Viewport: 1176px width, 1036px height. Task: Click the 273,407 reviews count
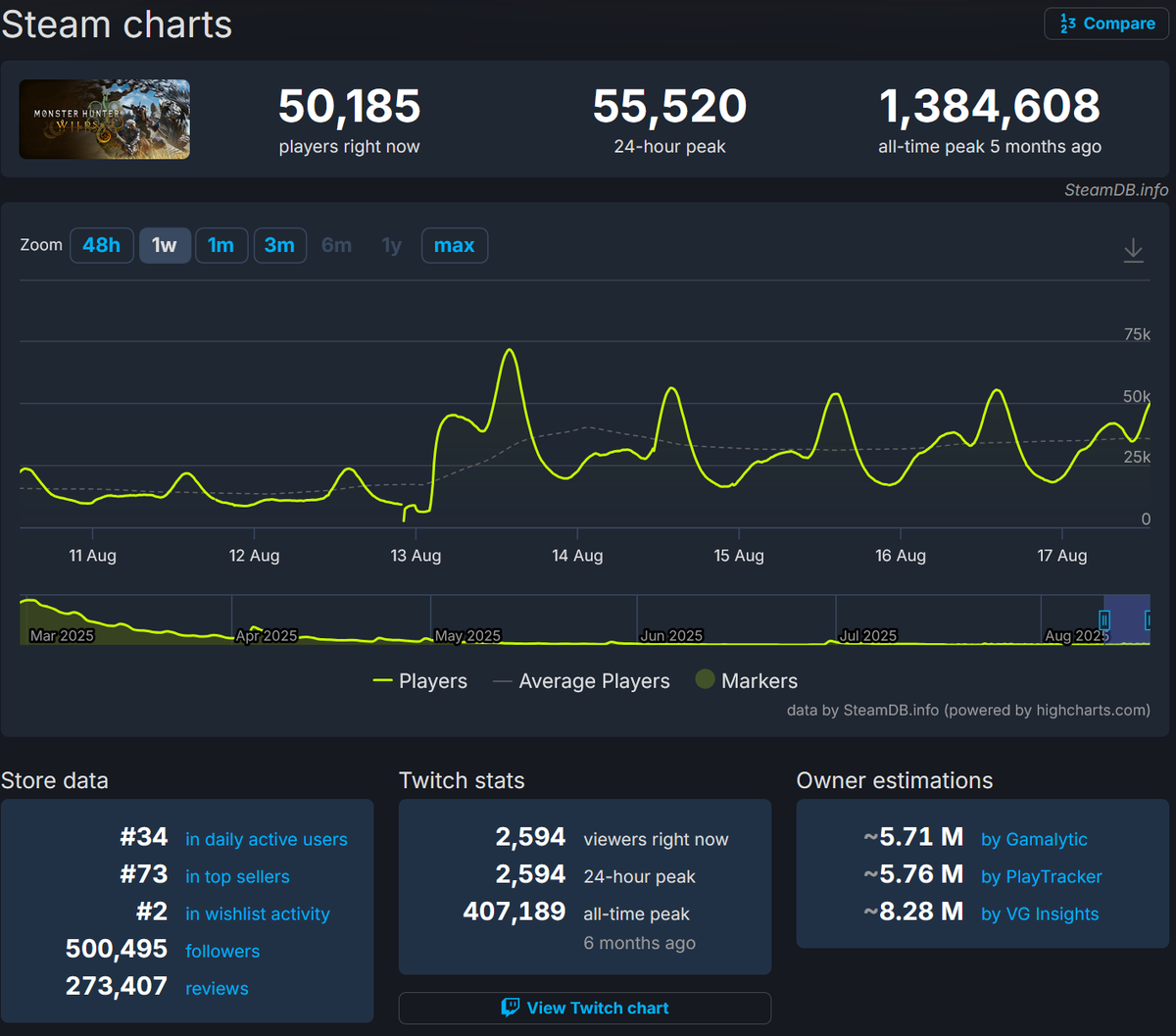pyautogui.click(x=117, y=987)
